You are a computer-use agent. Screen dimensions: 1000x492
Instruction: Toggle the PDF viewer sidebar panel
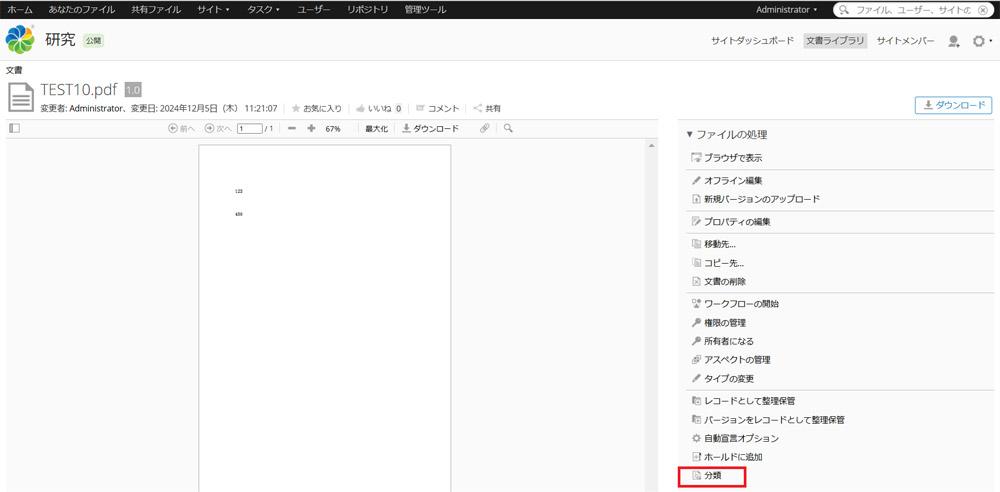coord(14,128)
